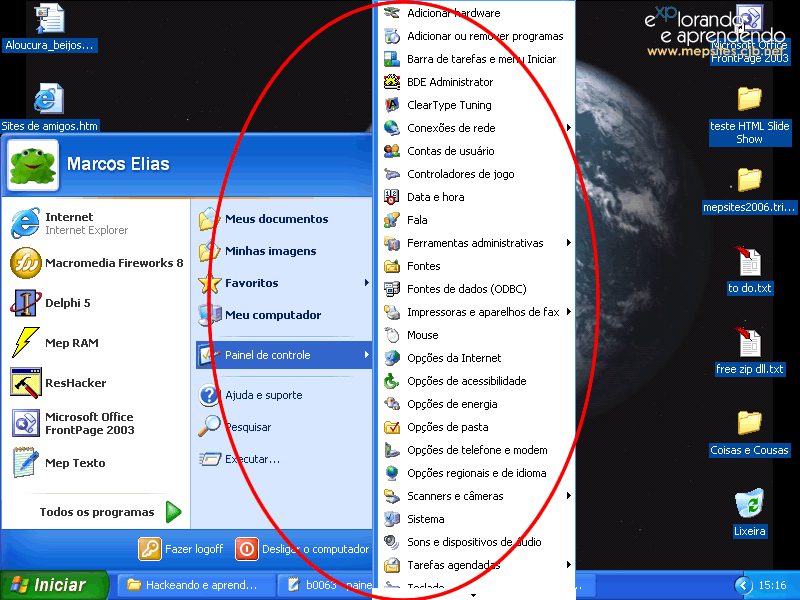Expand Scanners e câmeras submenu arrow
This screenshot has height=600, width=800.
568,495
